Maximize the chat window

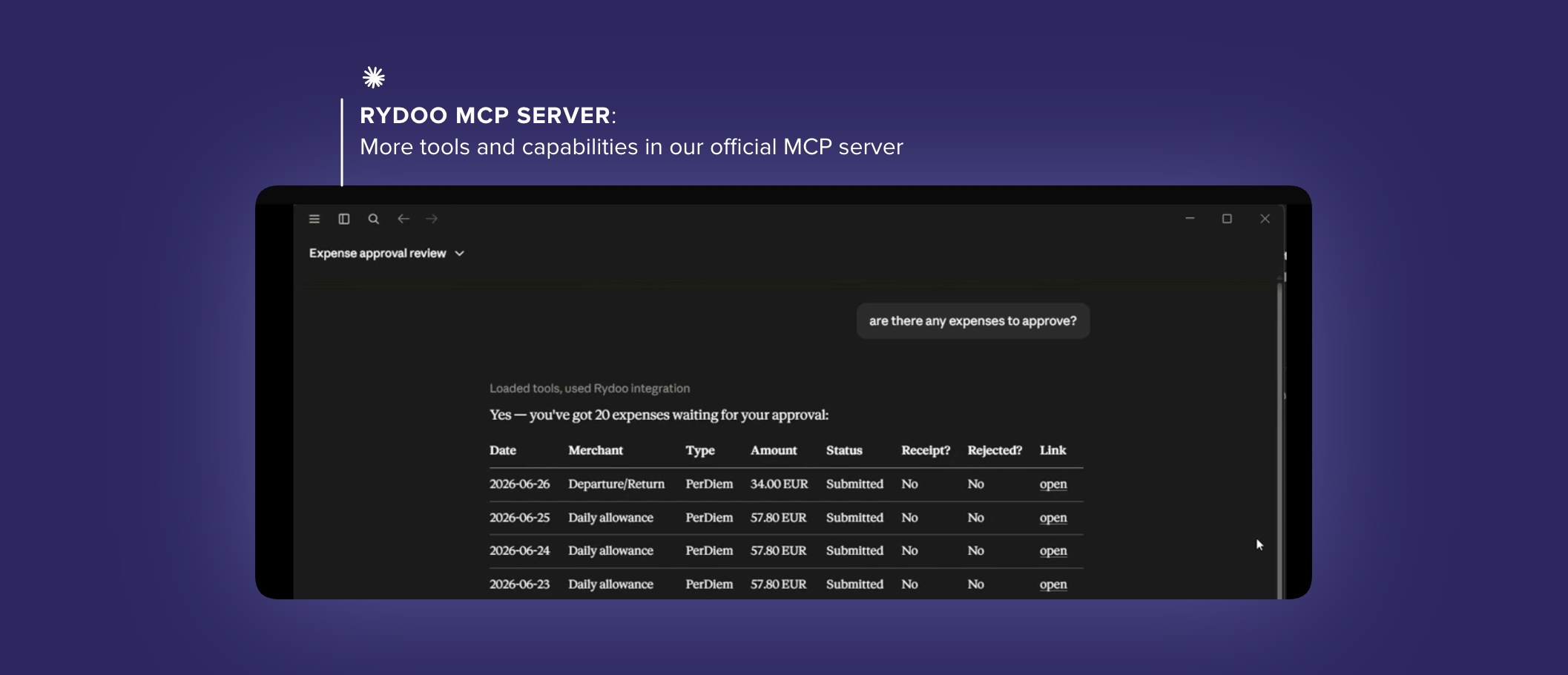[x=1227, y=219]
